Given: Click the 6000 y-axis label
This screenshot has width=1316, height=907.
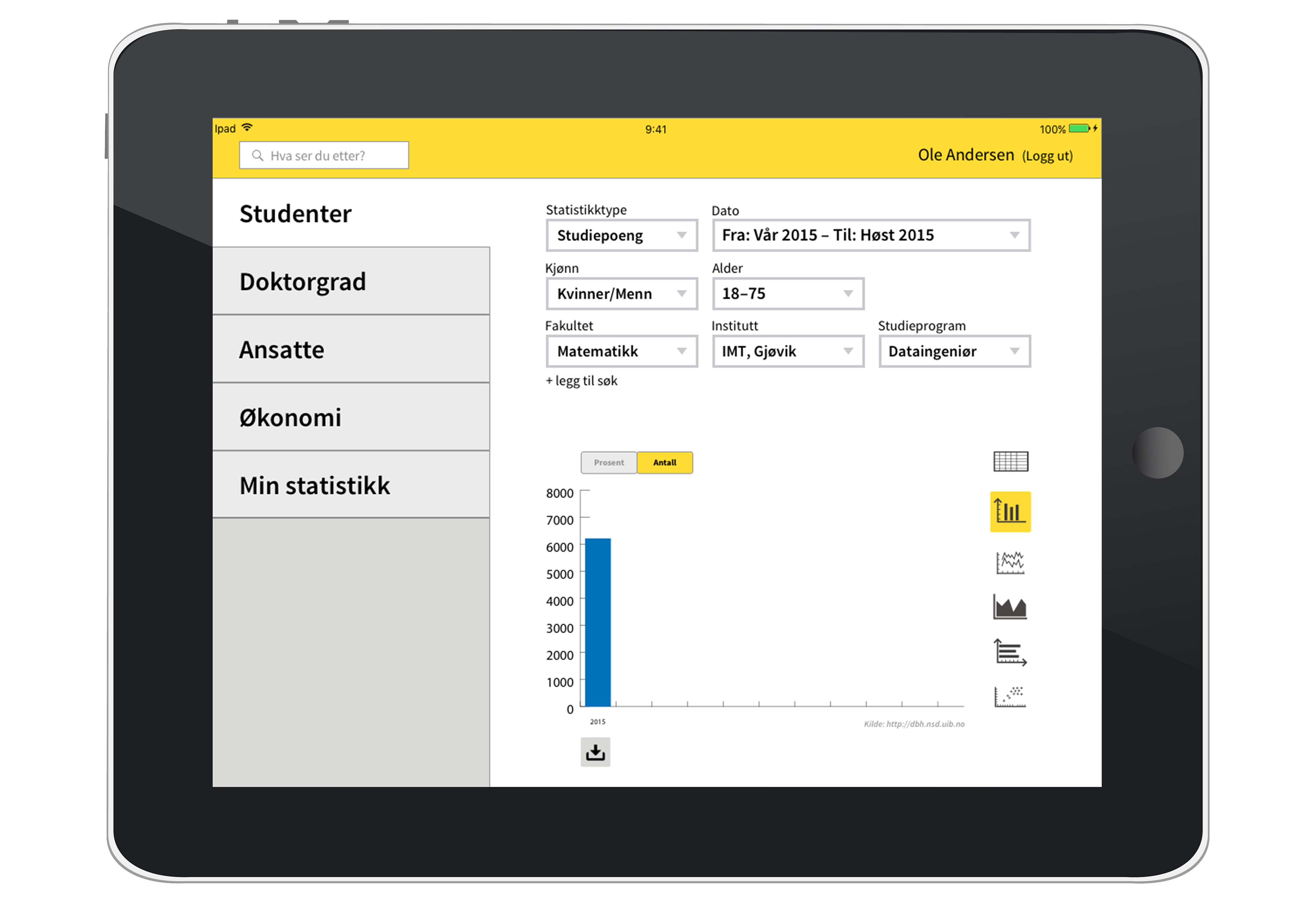Looking at the screenshot, I should pos(559,547).
